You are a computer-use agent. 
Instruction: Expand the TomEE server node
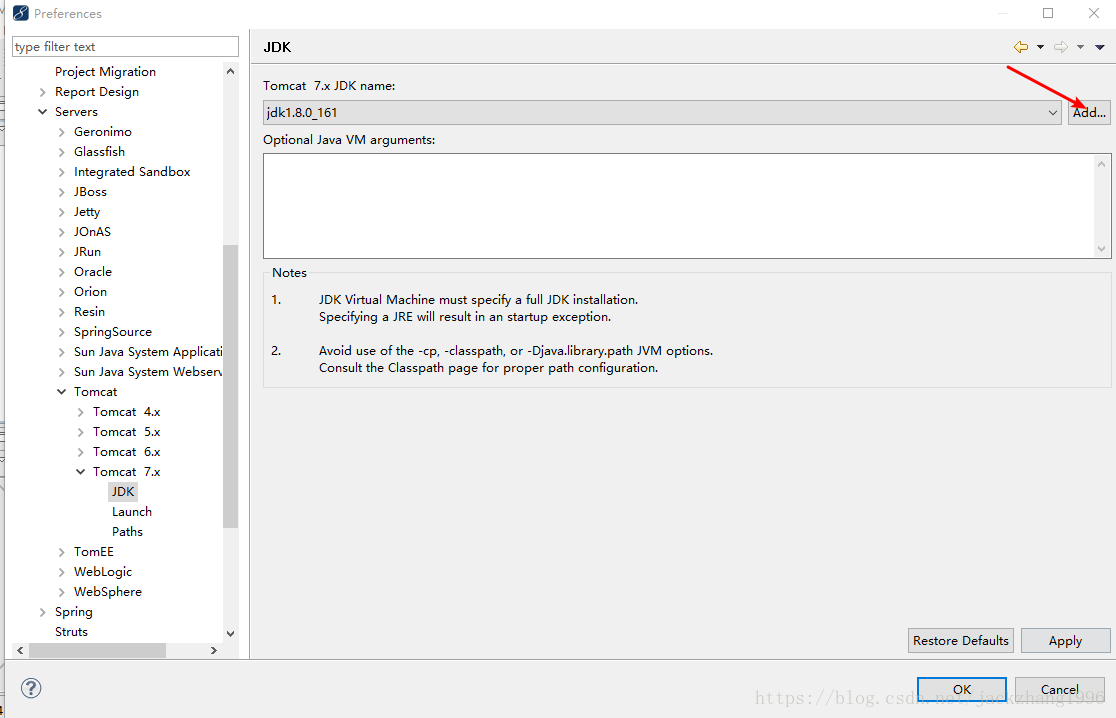pyautogui.click(x=61, y=551)
